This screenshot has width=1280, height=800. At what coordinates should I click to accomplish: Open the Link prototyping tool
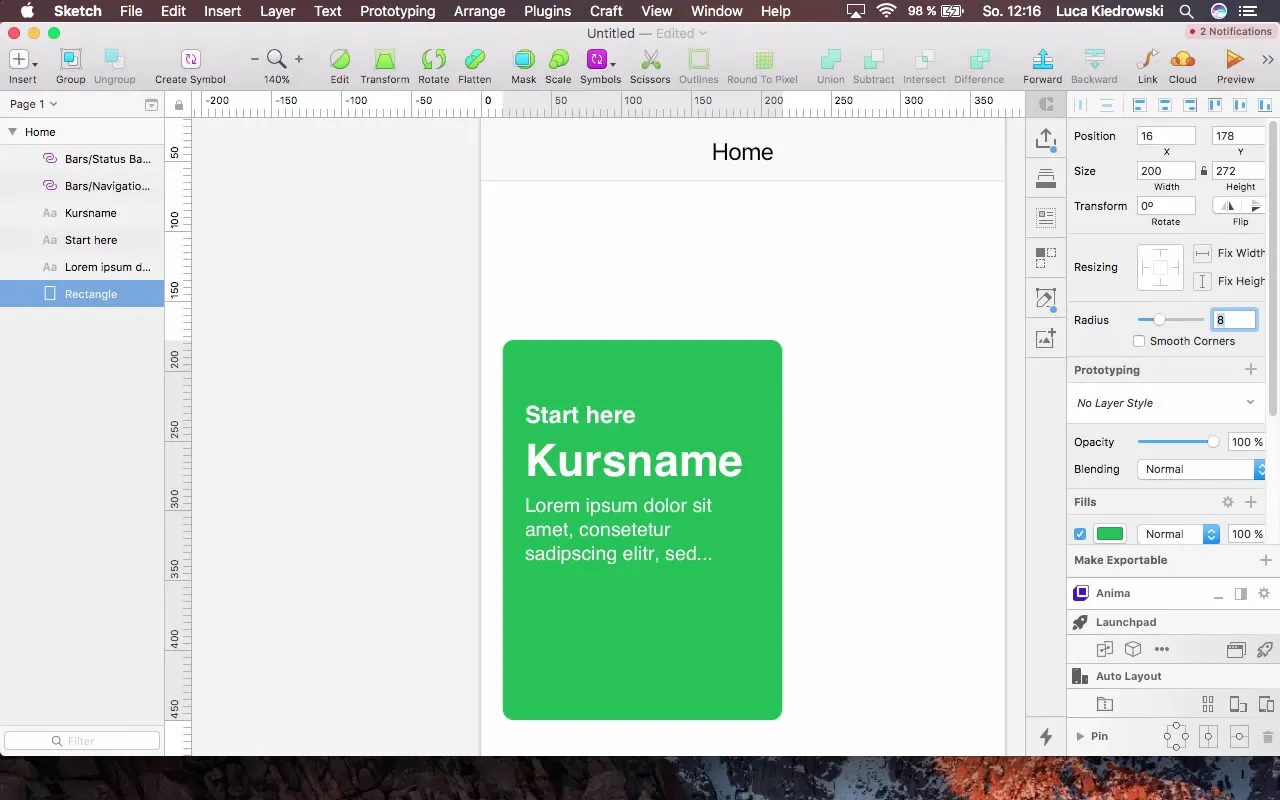tap(1148, 59)
